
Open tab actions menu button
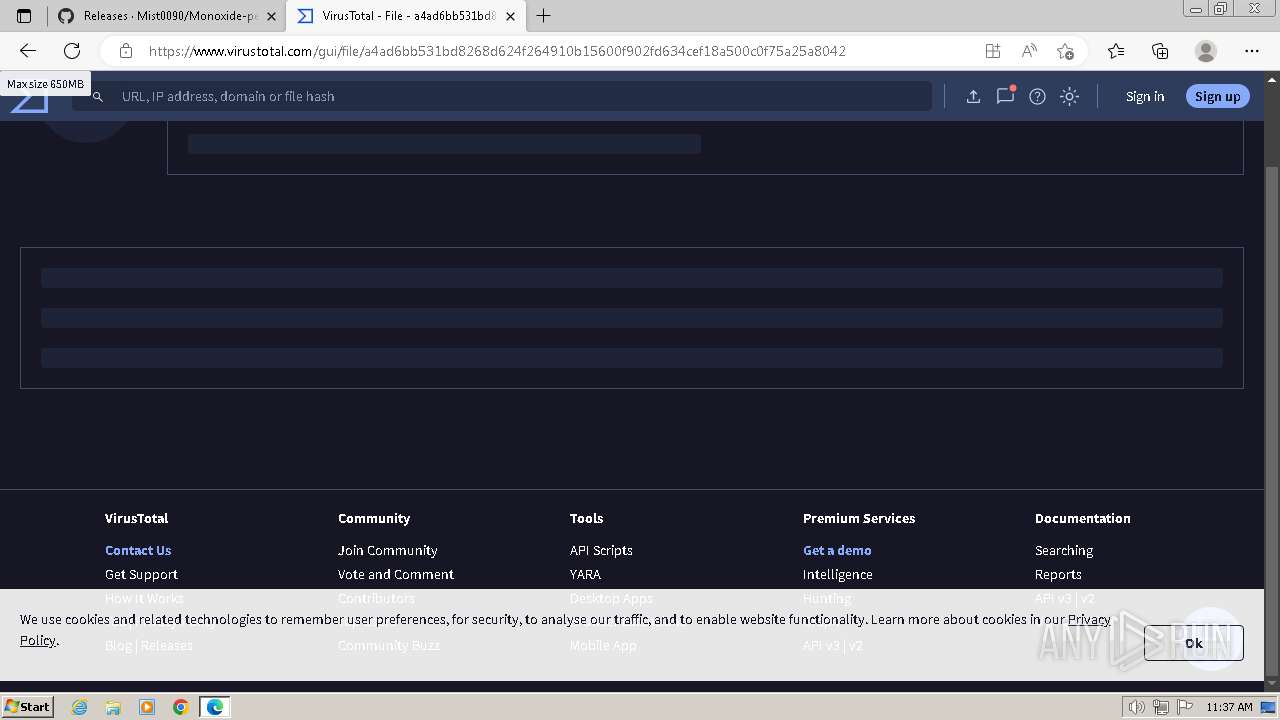point(24,16)
